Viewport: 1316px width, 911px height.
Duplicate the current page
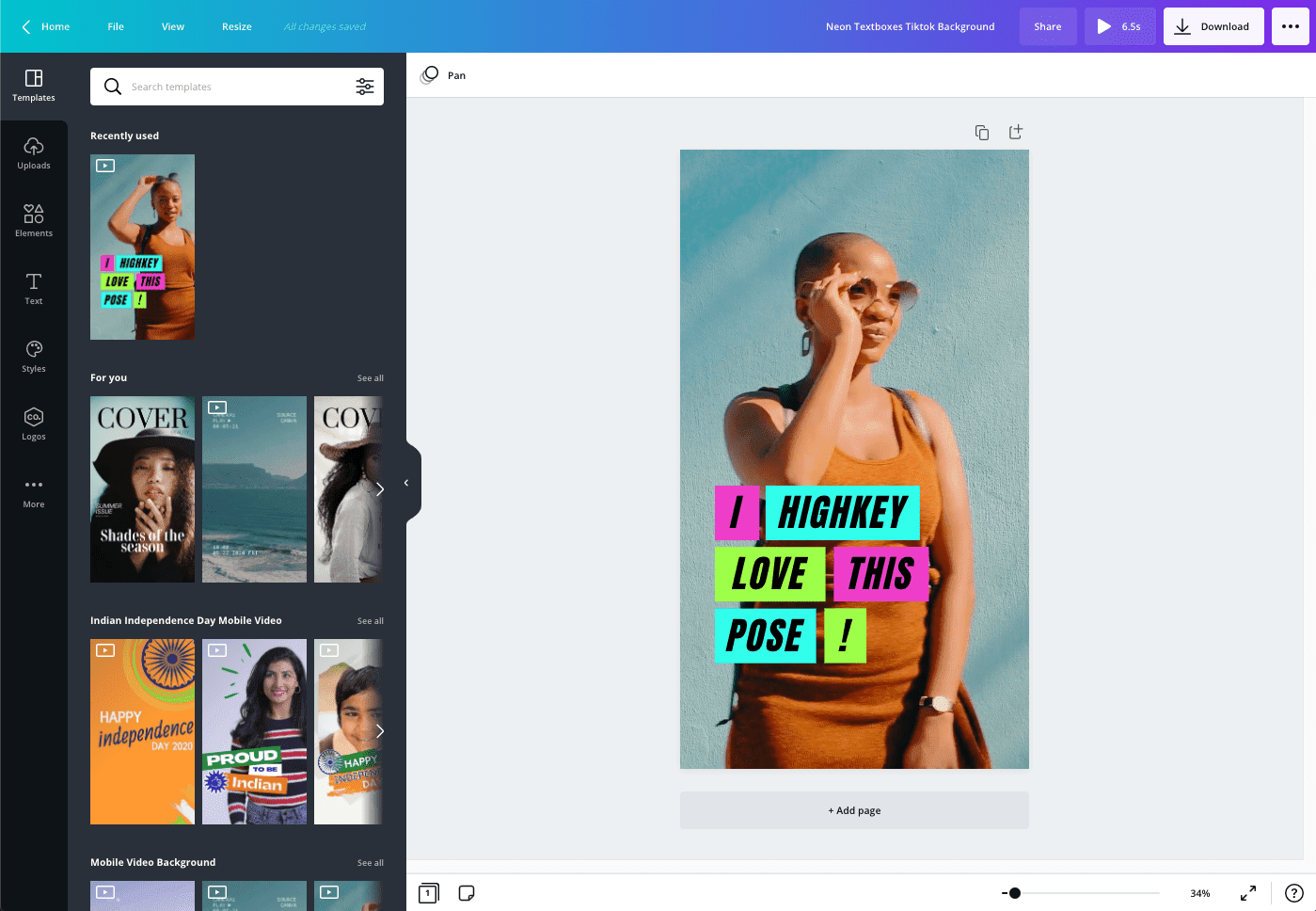(x=981, y=132)
